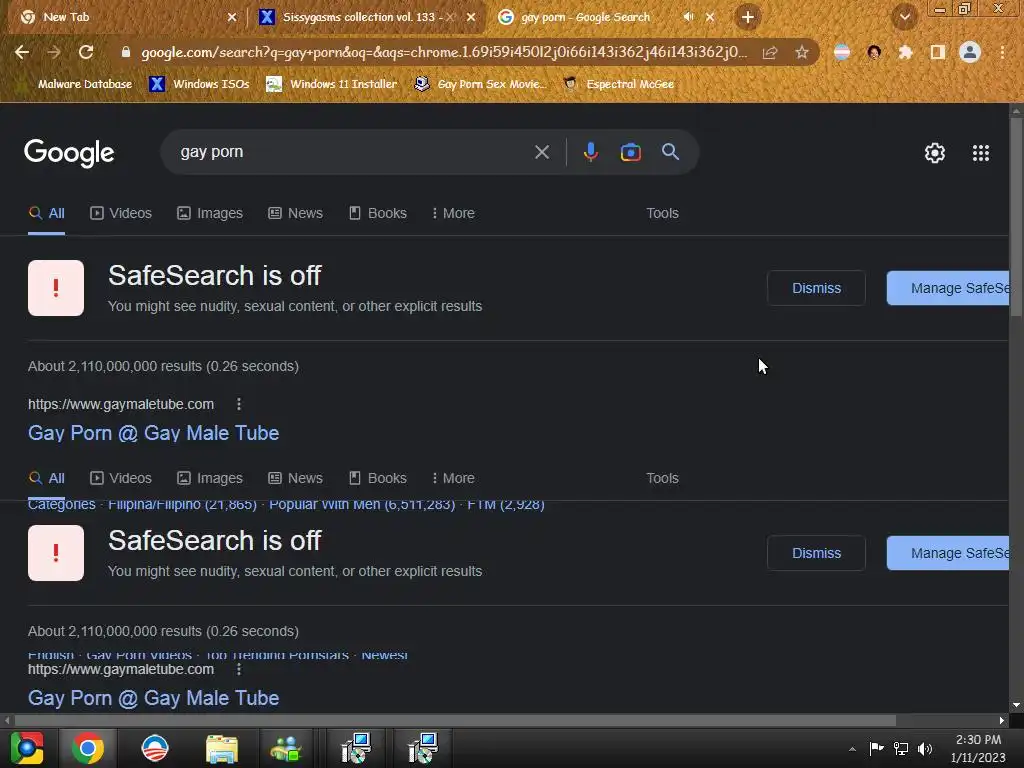Select the topmost Books filter tab

point(377,213)
